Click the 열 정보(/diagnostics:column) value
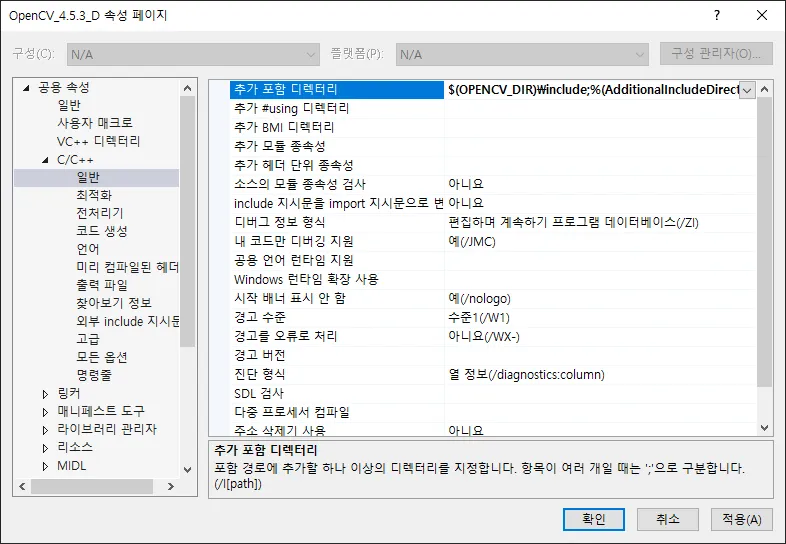The height and width of the screenshot is (544, 786). click(526, 374)
